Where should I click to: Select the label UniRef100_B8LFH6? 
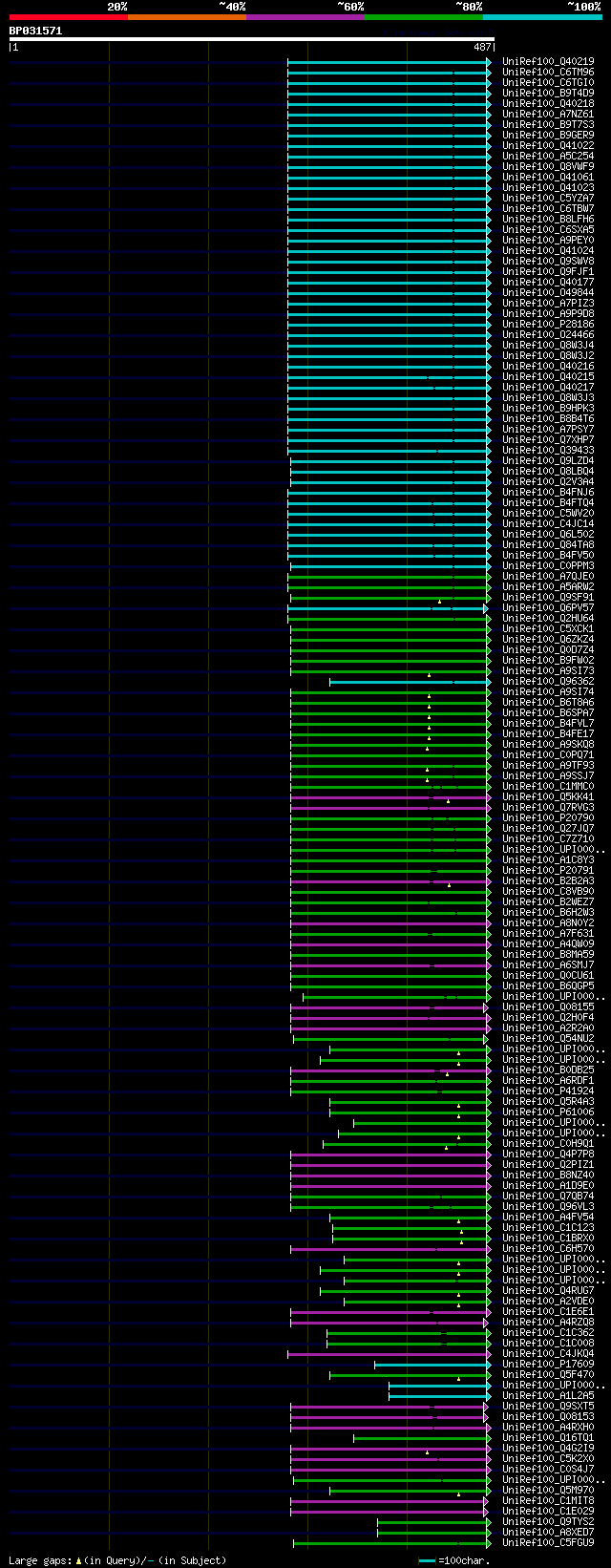(x=548, y=220)
